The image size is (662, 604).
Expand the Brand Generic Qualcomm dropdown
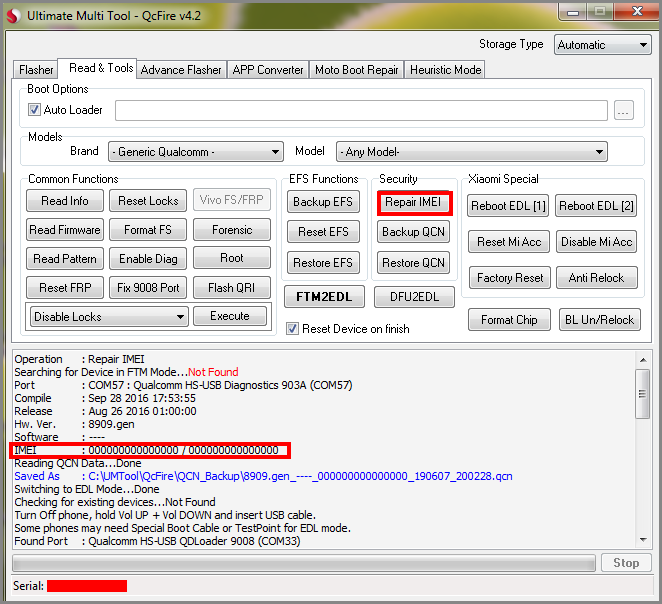[195, 152]
